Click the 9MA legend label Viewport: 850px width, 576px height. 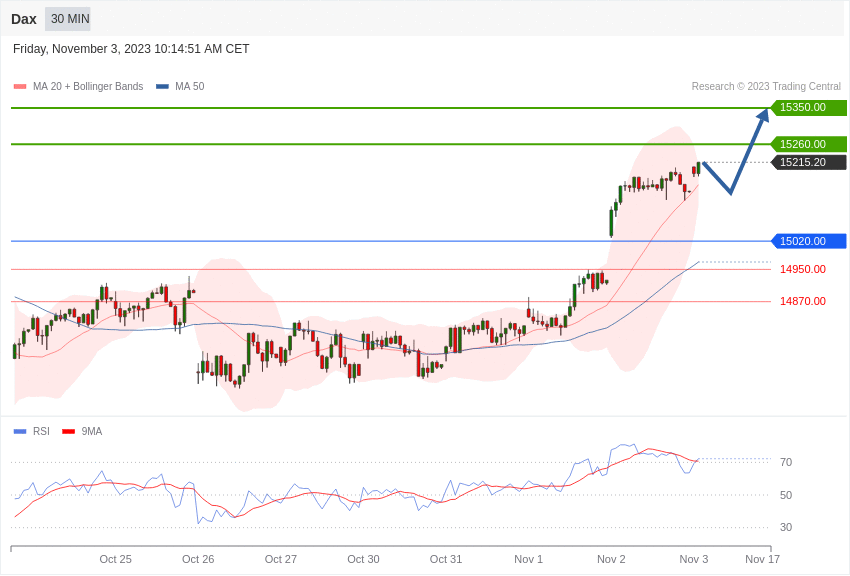(92, 431)
